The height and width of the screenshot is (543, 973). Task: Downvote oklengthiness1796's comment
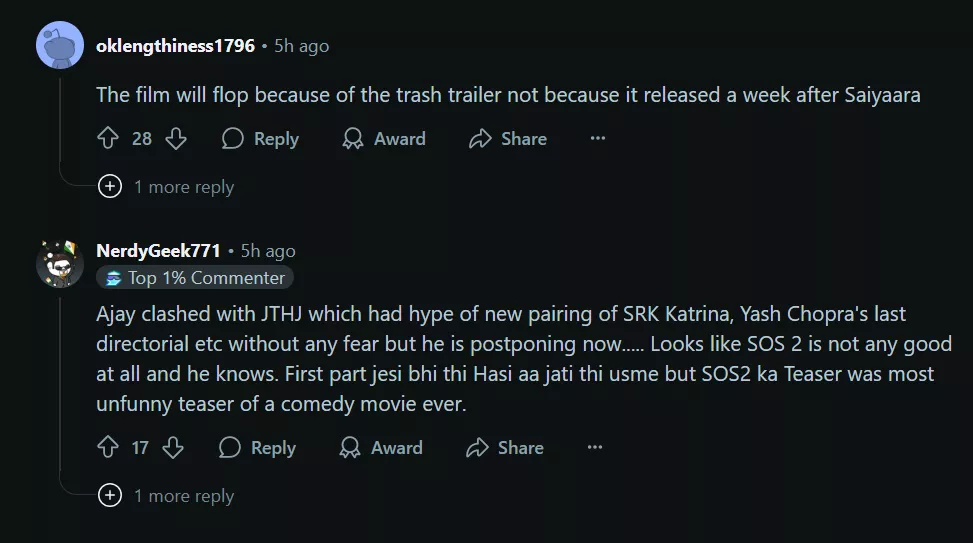click(x=176, y=139)
